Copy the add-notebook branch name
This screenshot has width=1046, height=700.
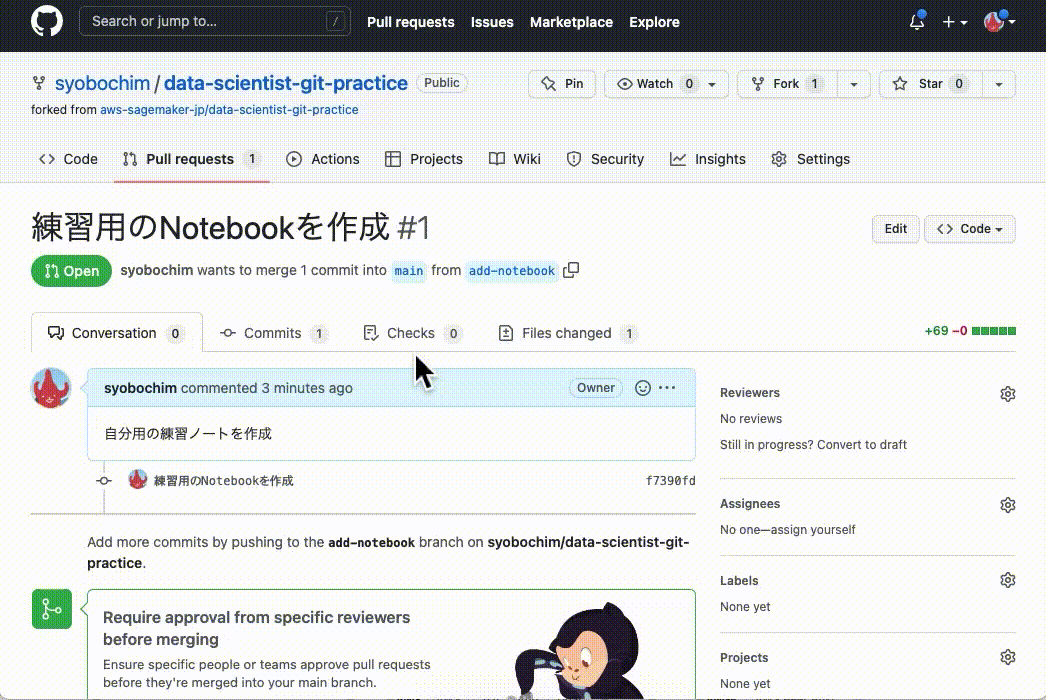571,270
